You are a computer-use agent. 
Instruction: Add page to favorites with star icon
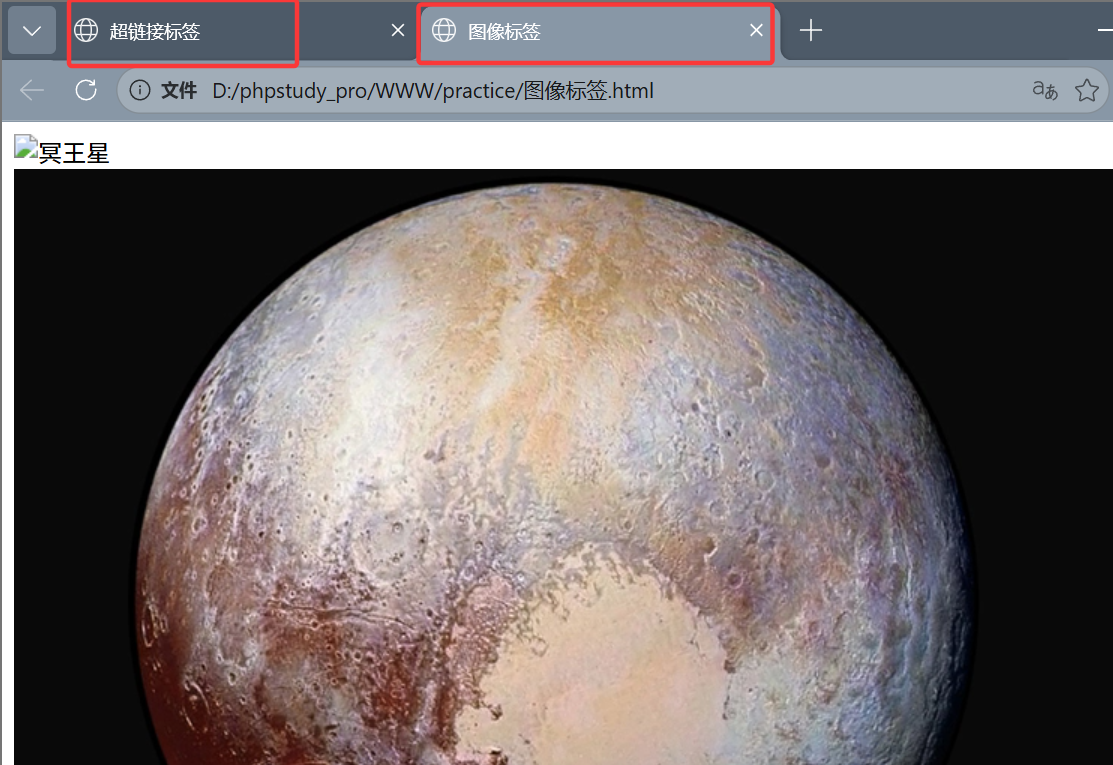click(x=1087, y=90)
